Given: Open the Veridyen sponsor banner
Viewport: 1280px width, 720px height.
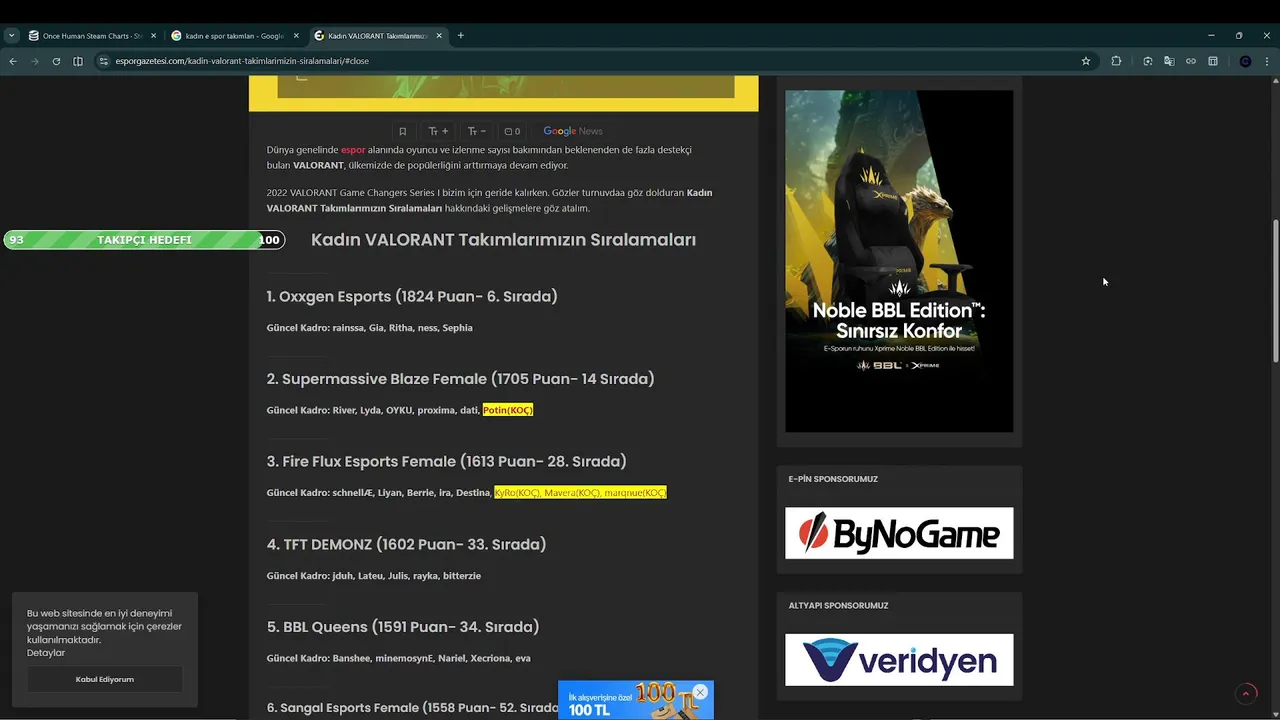Looking at the screenshot, I should pyautogui.click(x=899, y=660).
